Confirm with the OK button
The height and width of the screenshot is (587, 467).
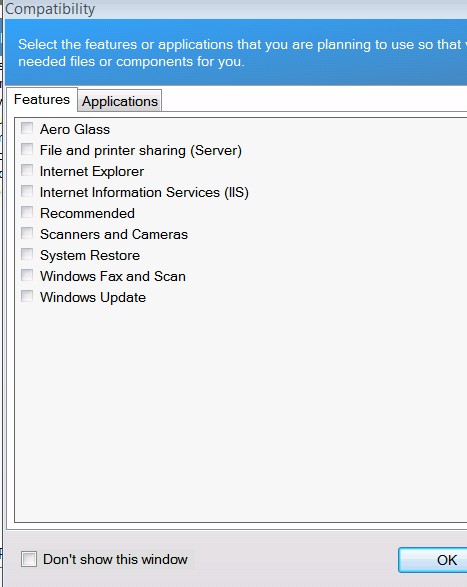click(433, 560)
